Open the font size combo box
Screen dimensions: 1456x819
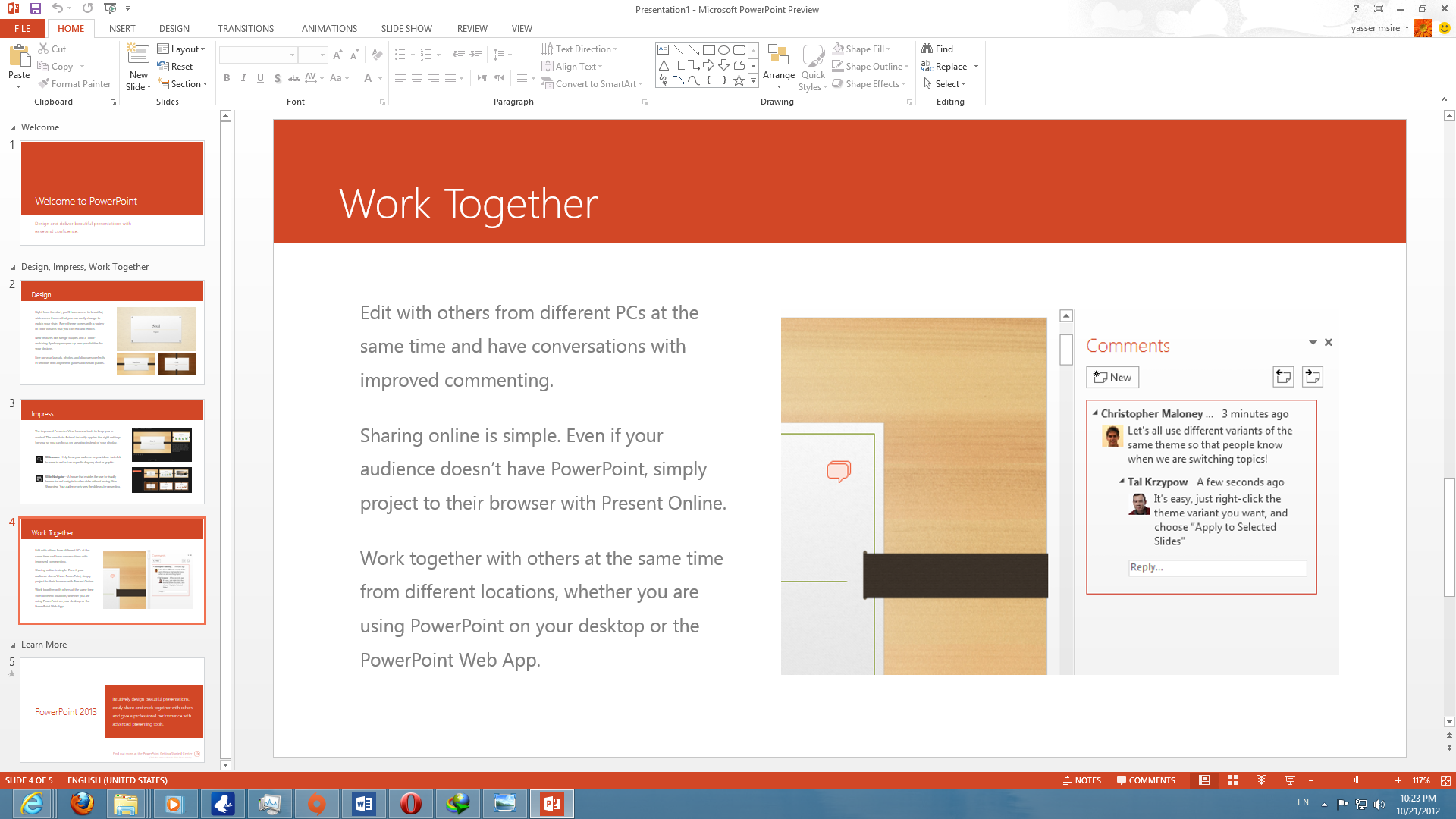[313, 55]
